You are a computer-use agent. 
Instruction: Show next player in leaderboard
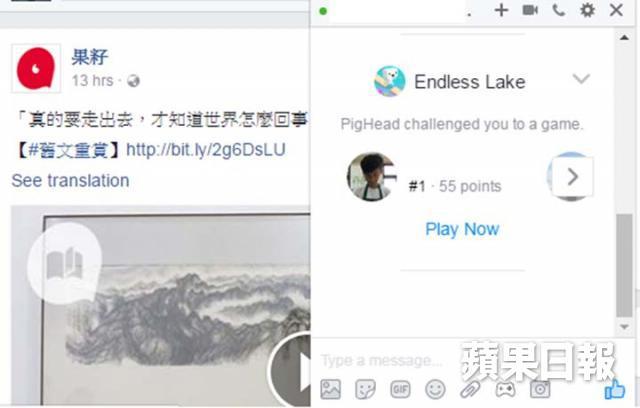[572, 177]
